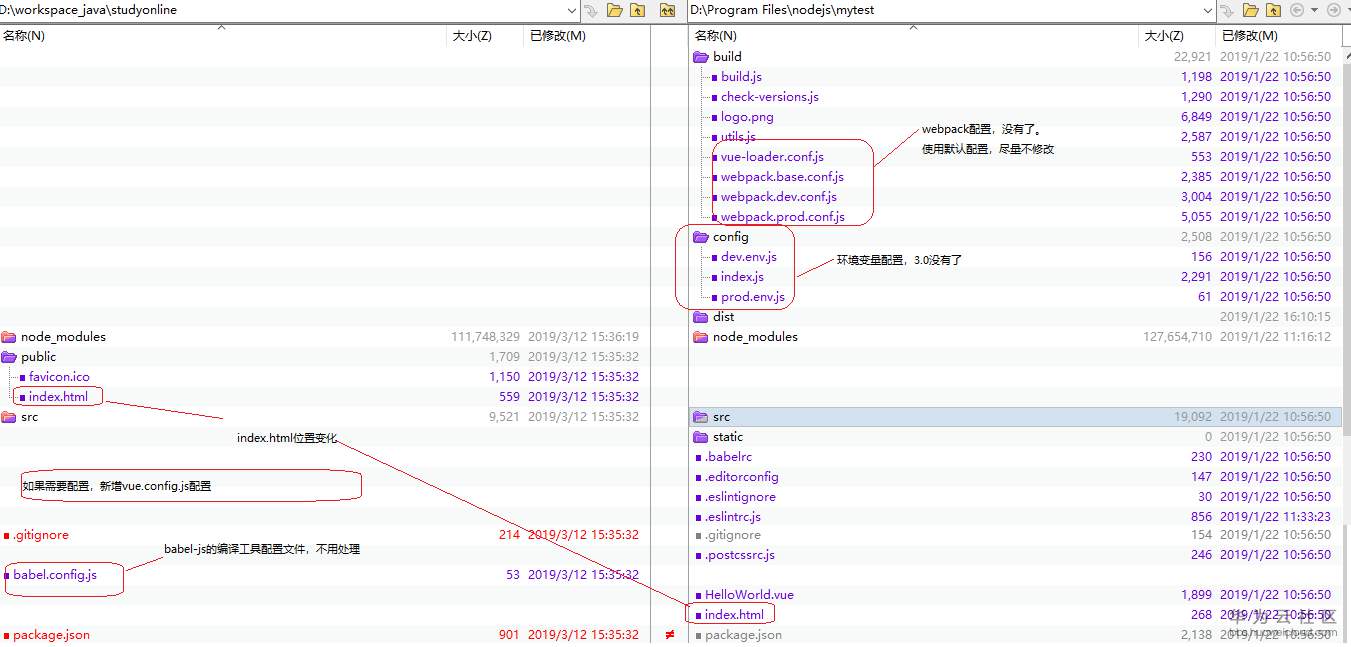Click left pane node_modules folder icon
1351x647 pixels.
(9, 337)
